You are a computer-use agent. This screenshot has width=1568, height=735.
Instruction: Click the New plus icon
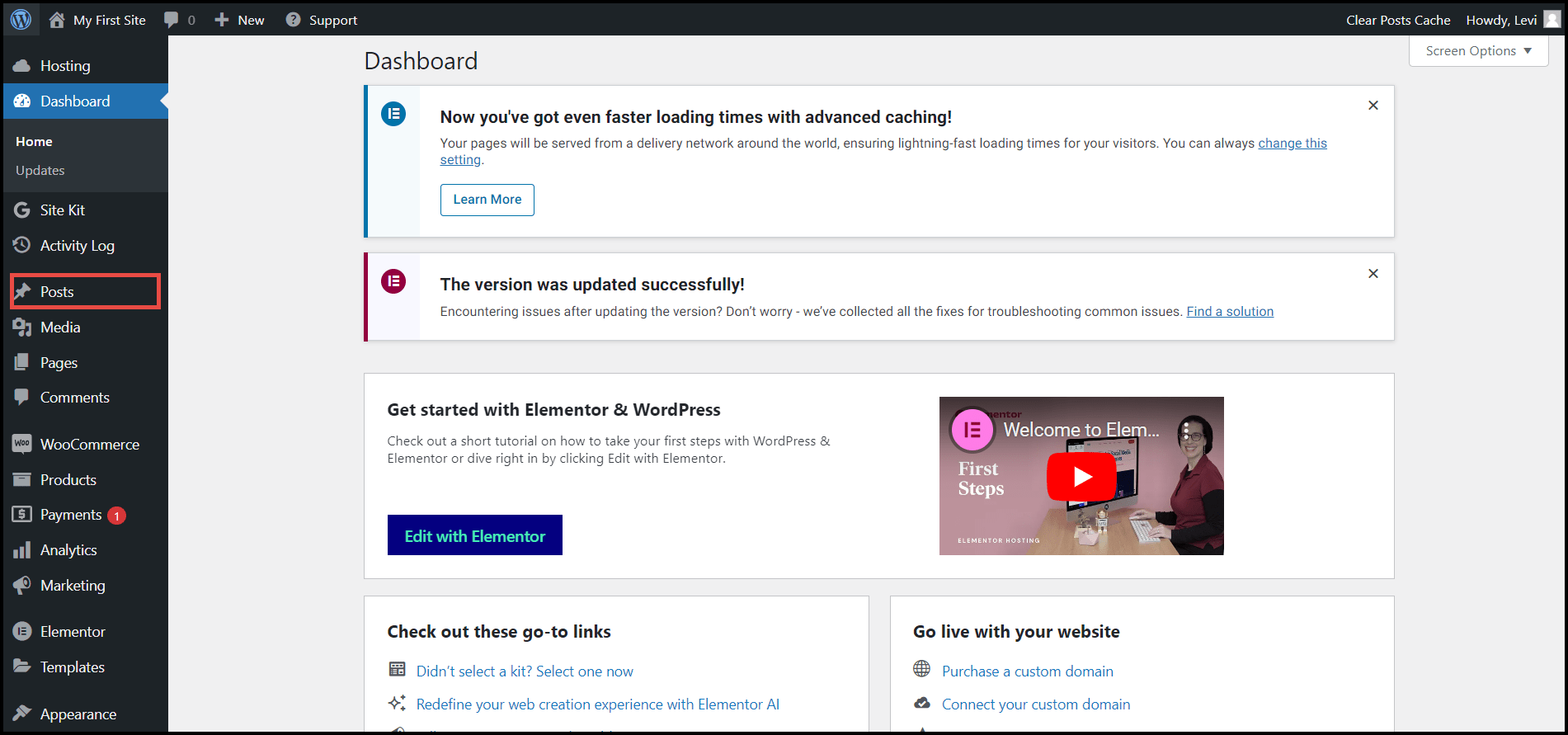click(222, 20)
